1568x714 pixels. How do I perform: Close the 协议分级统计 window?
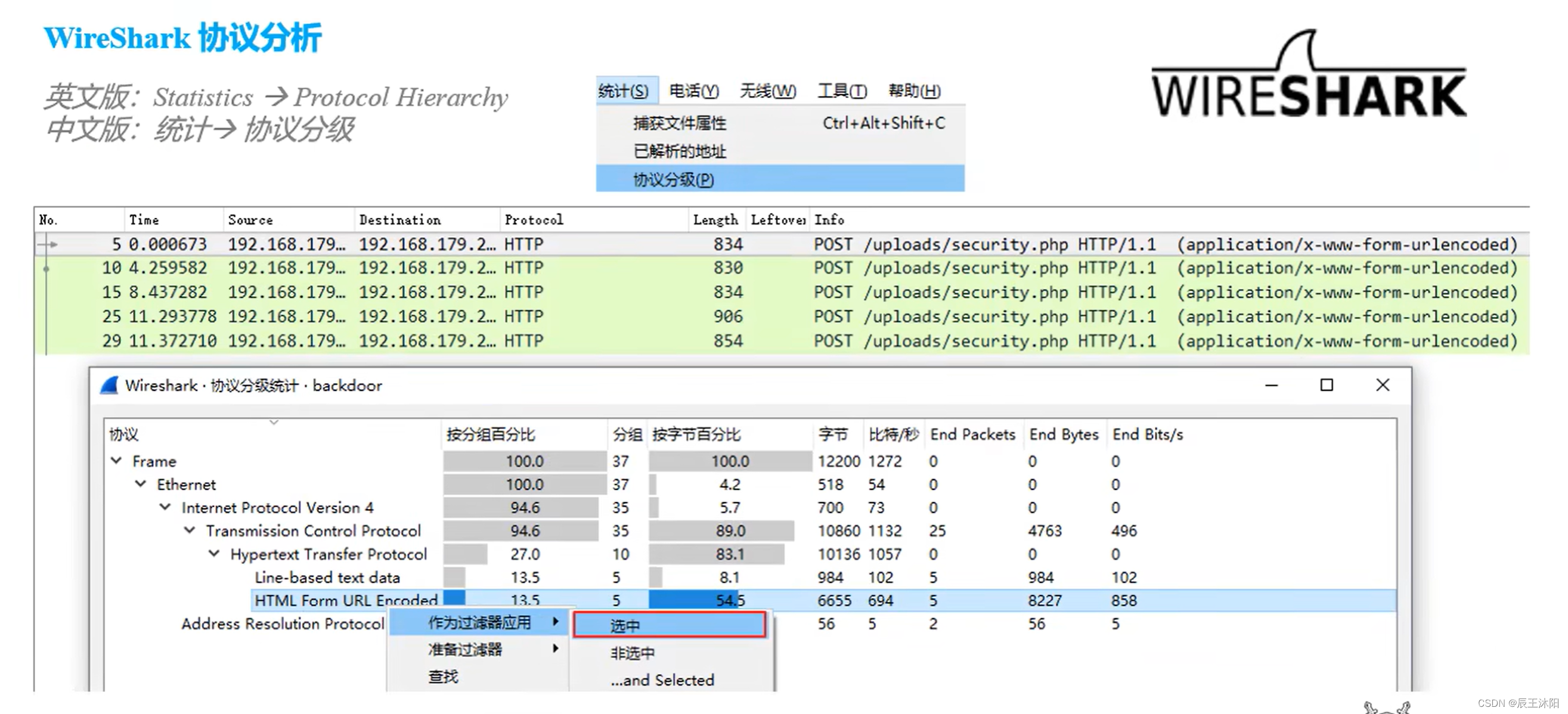1383,385
